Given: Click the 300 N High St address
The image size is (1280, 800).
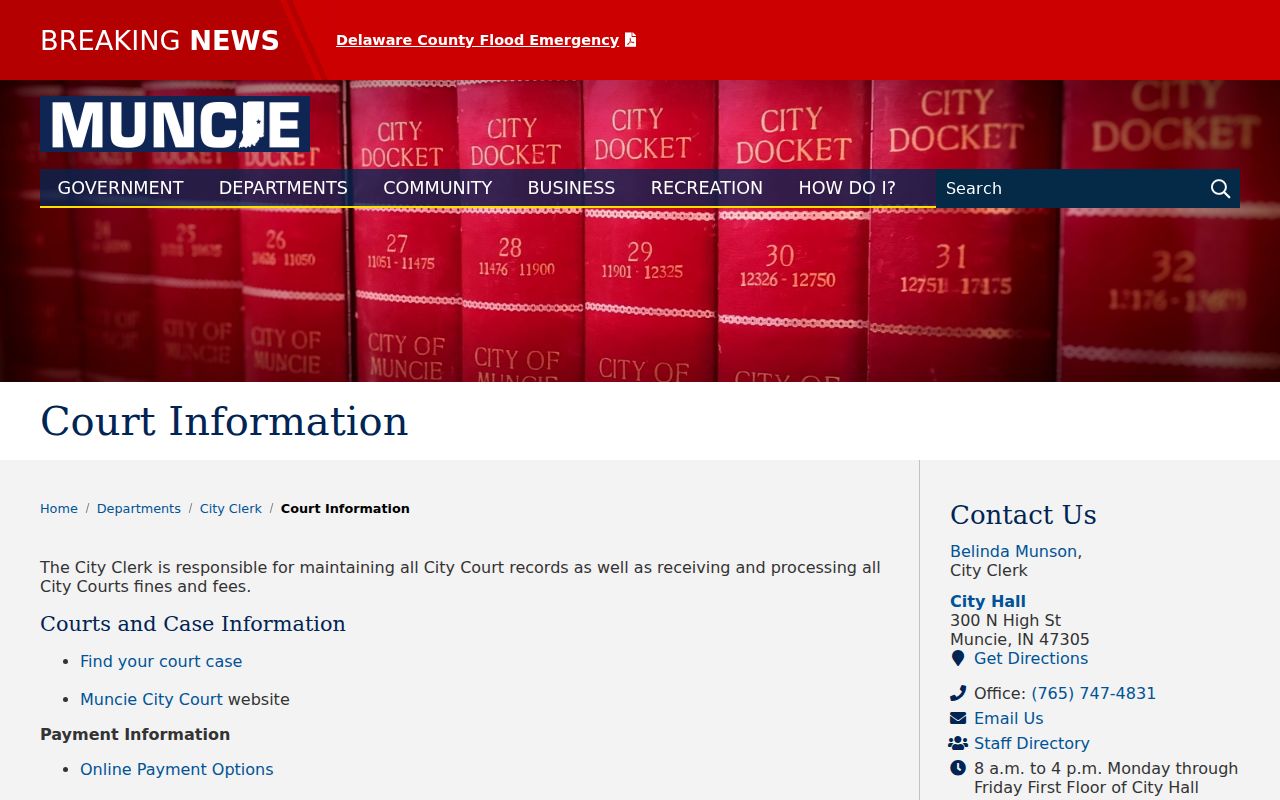Looking at the screenshot, I should (1006, 620).
